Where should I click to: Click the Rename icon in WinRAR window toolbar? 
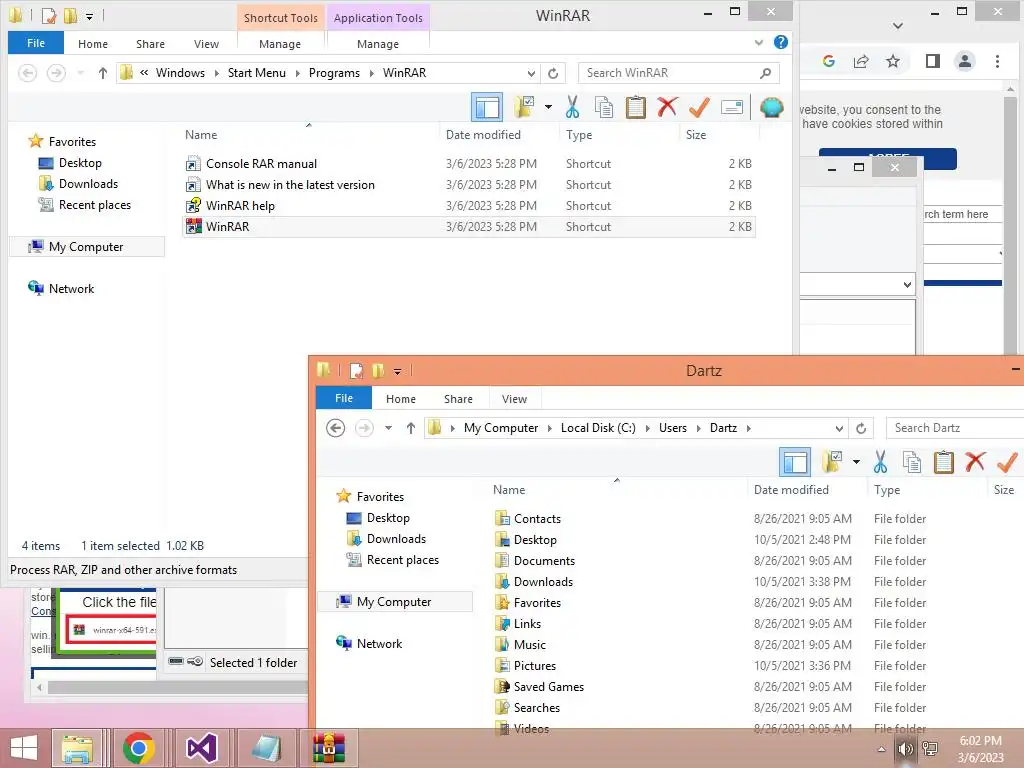pos(731,107)
